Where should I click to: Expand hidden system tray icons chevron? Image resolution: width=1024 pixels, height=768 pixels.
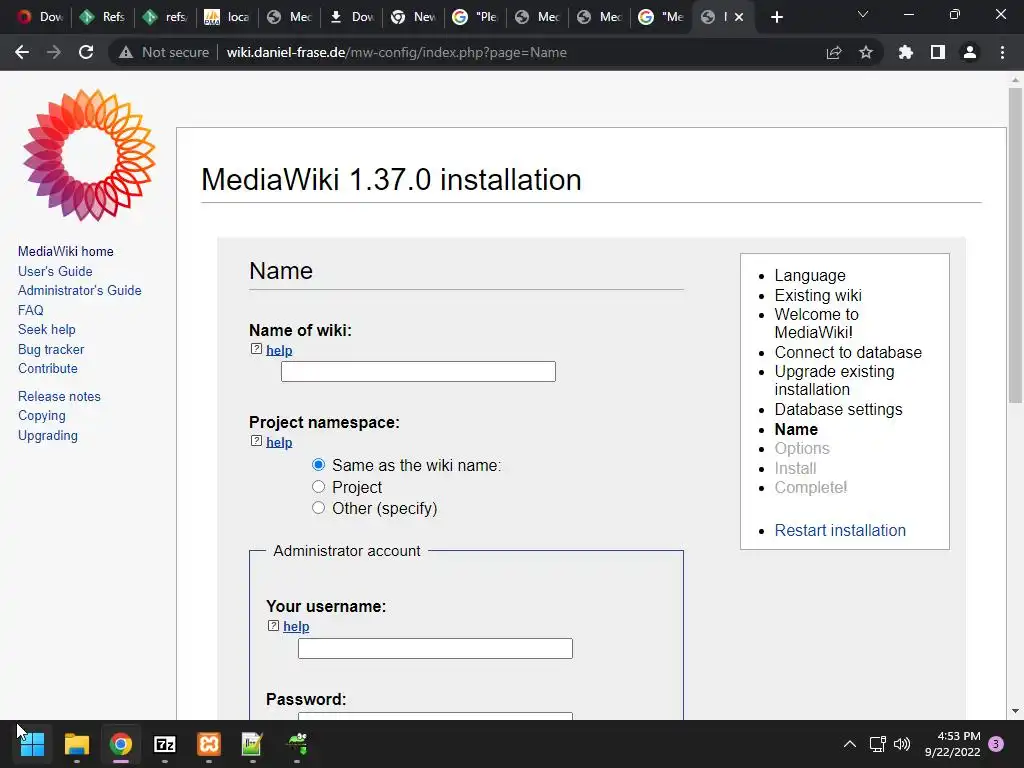(850, 744)
